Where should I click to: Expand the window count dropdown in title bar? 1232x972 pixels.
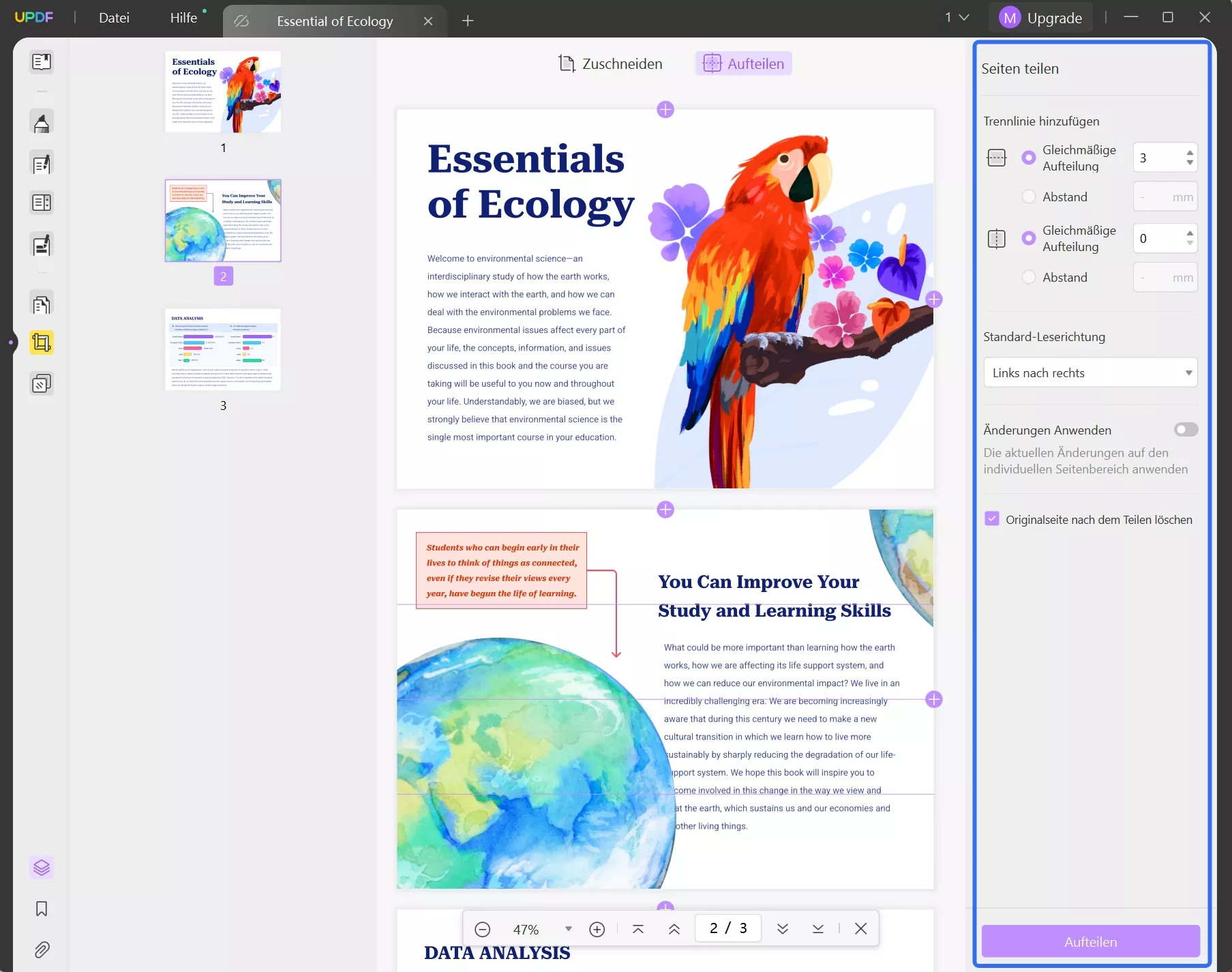click(x=957, y=18)
